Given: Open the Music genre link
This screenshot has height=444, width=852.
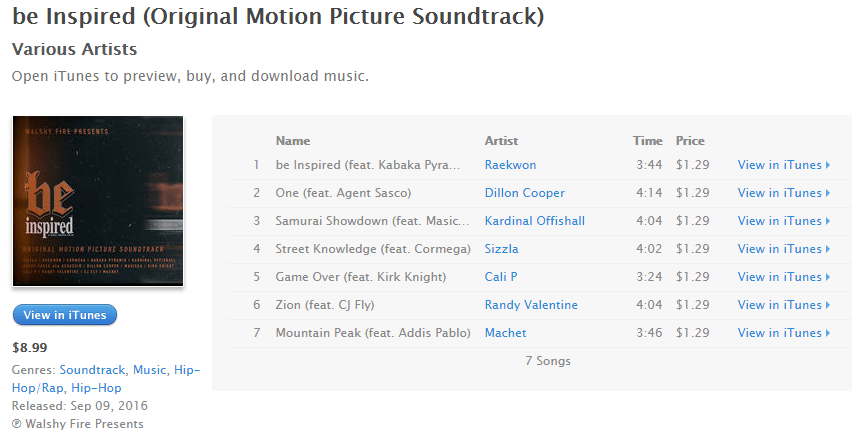Looking at the screenshot, I should click(x=149, y=370).
